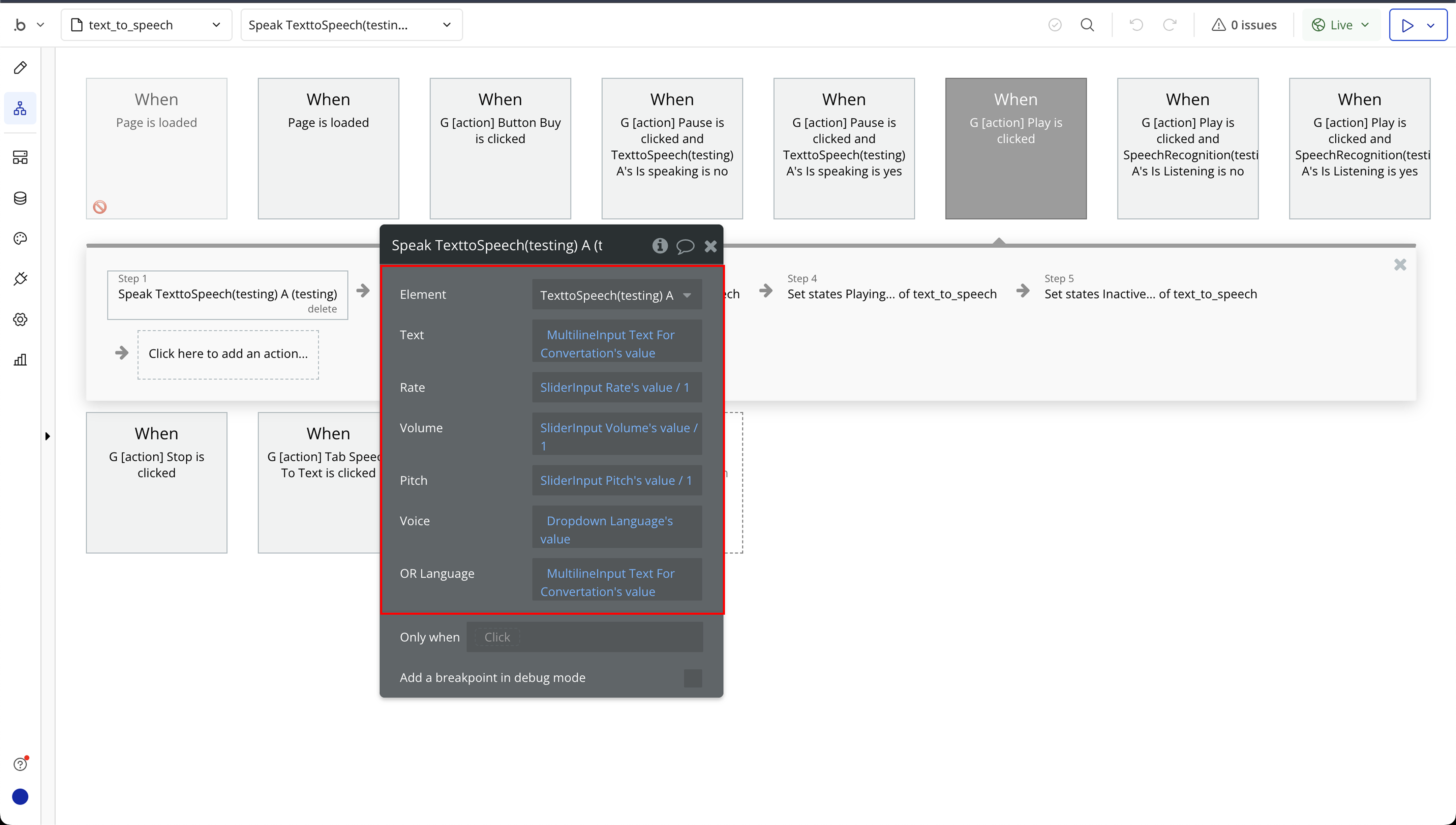Viewport: 1456px width, 825px height.
Task: Open the Logs bar-chart icon
Action: click(21, 360)
